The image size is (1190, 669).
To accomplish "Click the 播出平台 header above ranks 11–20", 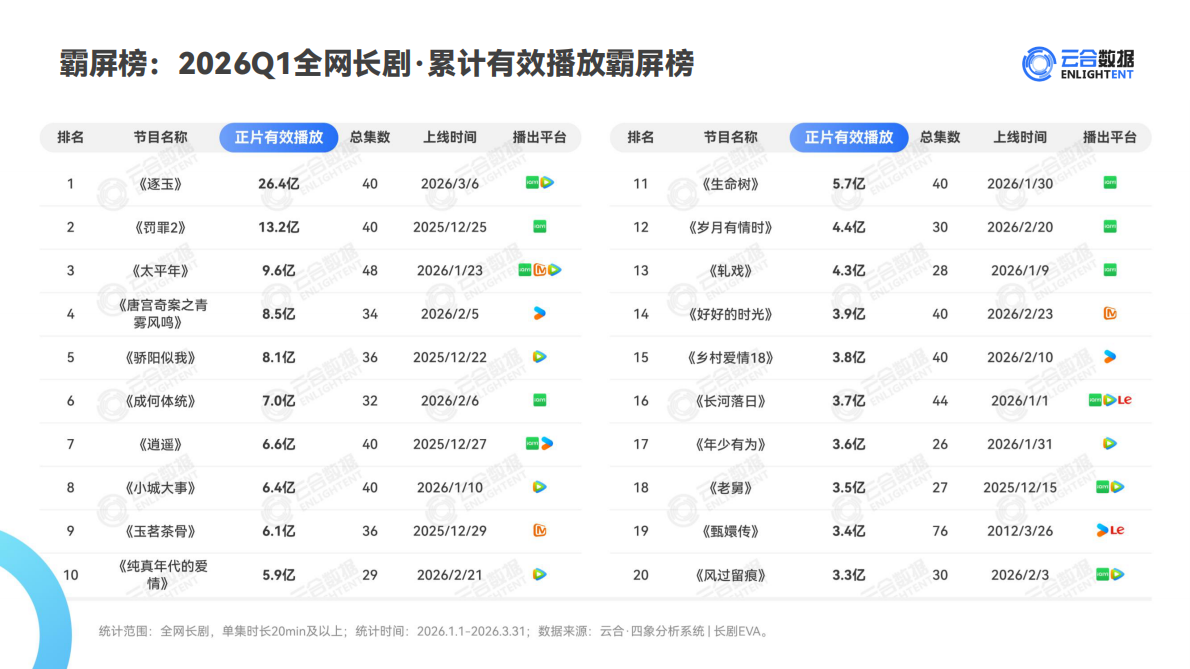I will 1110,137.
